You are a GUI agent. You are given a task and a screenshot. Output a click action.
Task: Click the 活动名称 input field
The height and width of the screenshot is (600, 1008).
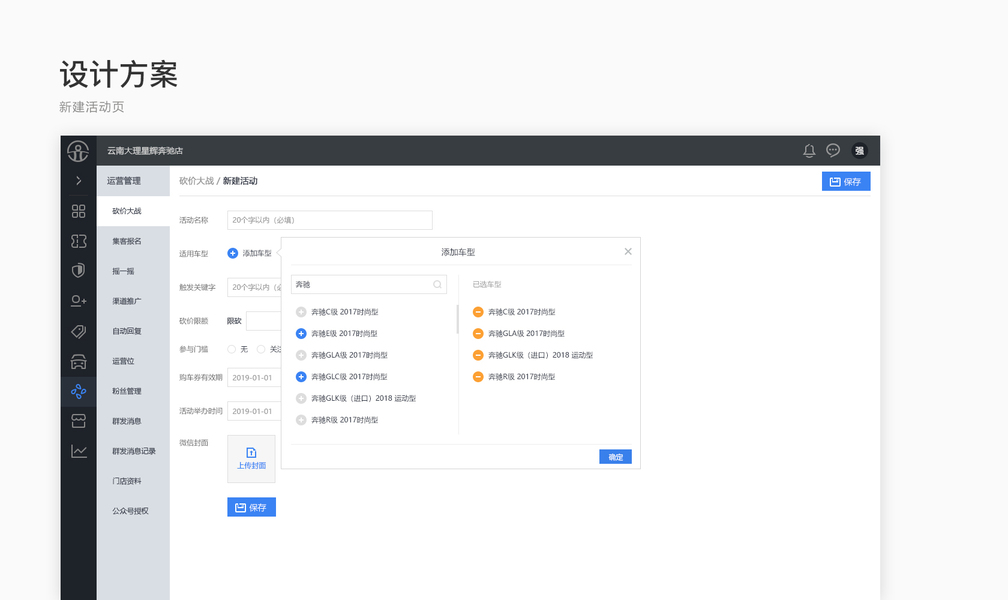click(x=330, y=220)
